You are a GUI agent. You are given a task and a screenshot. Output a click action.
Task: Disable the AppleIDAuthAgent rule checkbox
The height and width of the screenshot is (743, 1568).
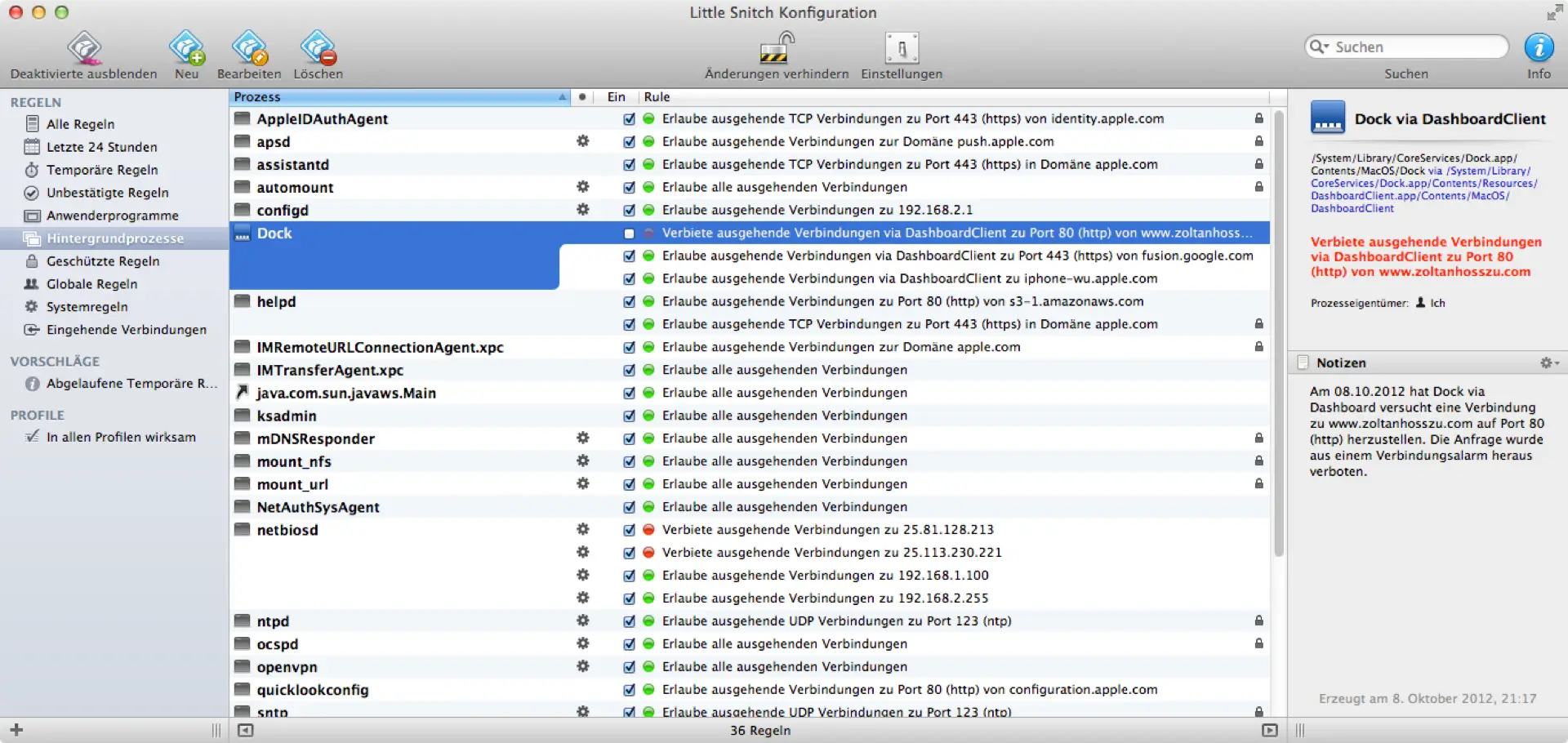(x=629, y=119)
